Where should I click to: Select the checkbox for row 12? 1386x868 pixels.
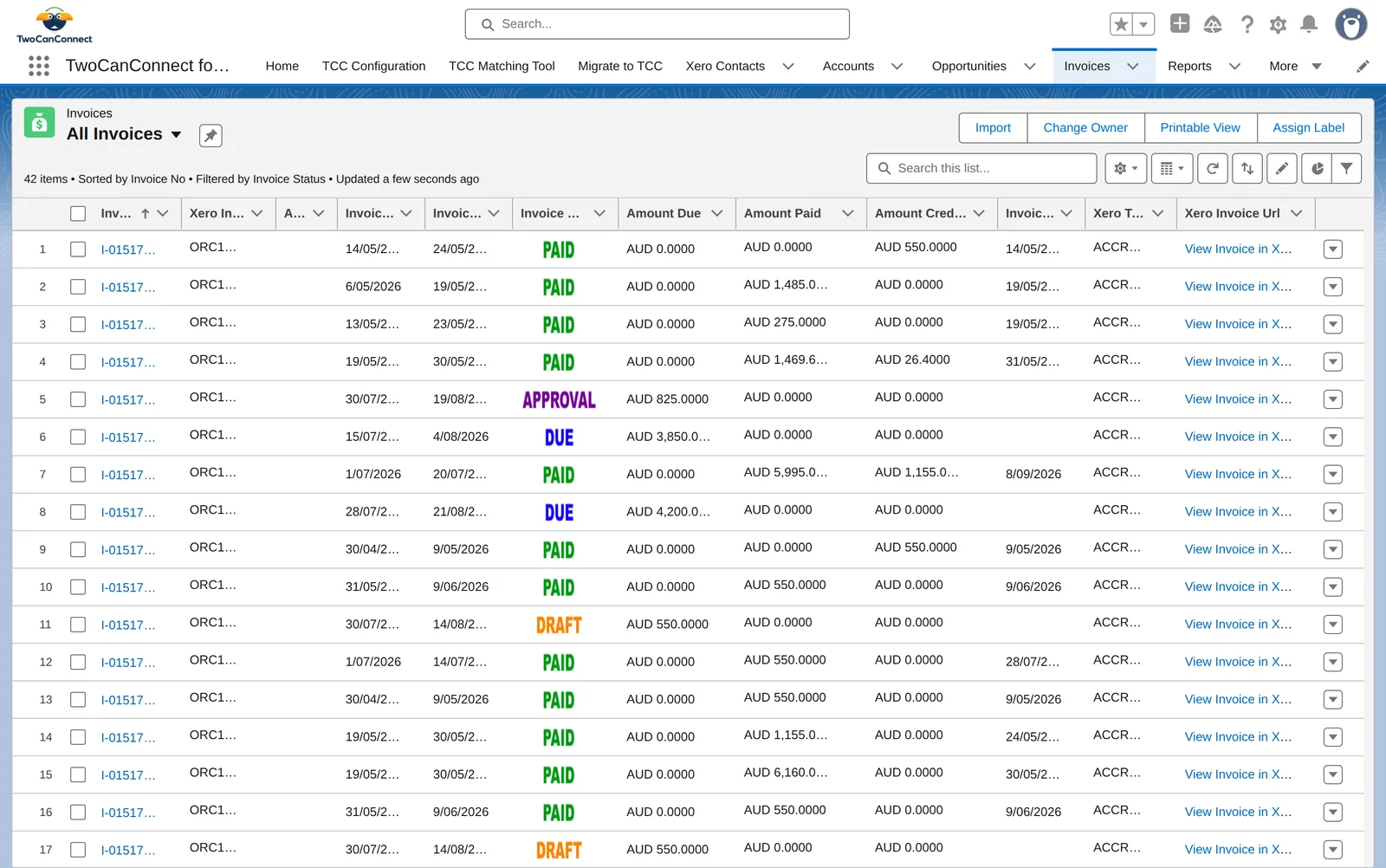click(78, 662)
